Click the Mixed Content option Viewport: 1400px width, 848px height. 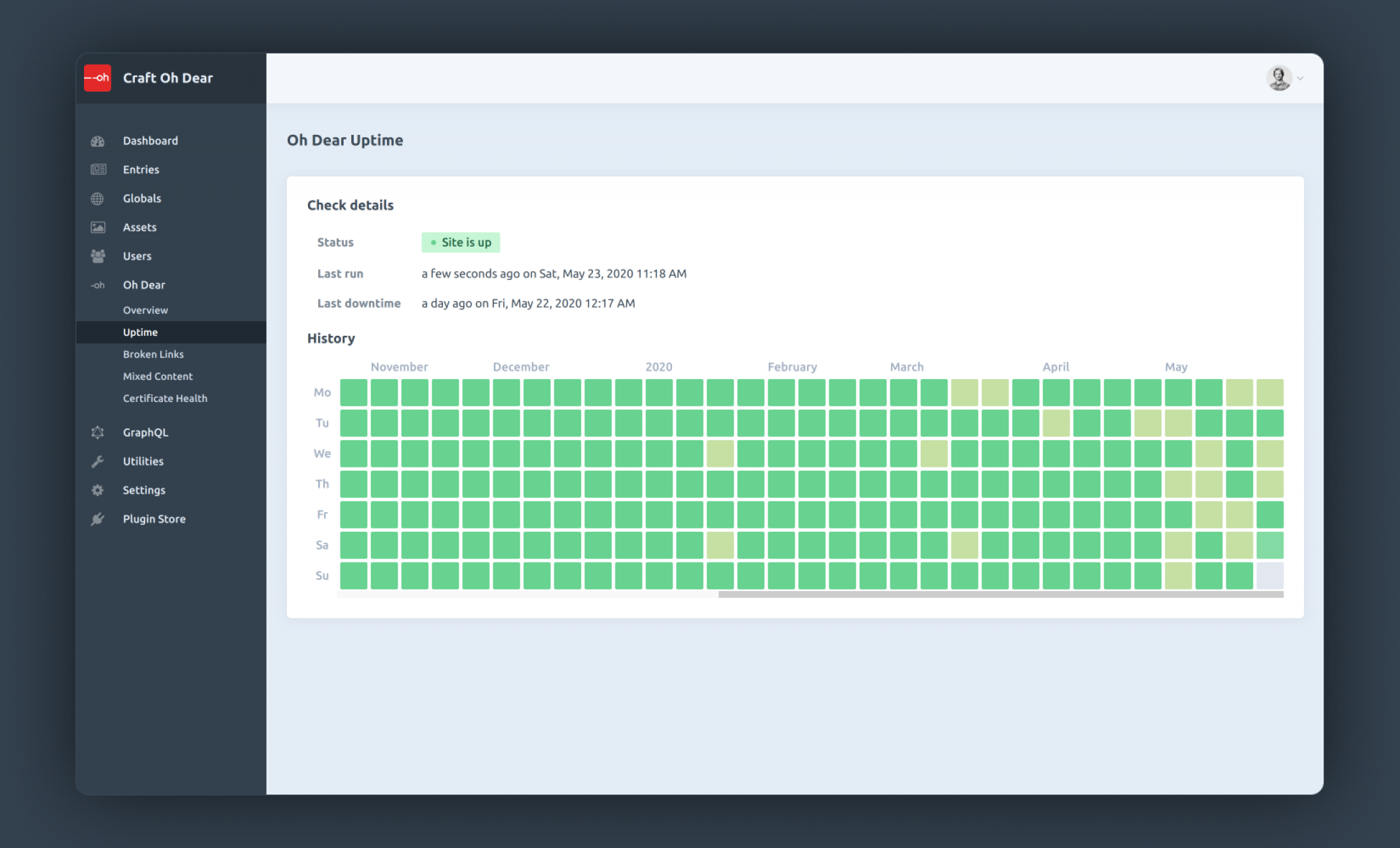(x=158, y=376)
